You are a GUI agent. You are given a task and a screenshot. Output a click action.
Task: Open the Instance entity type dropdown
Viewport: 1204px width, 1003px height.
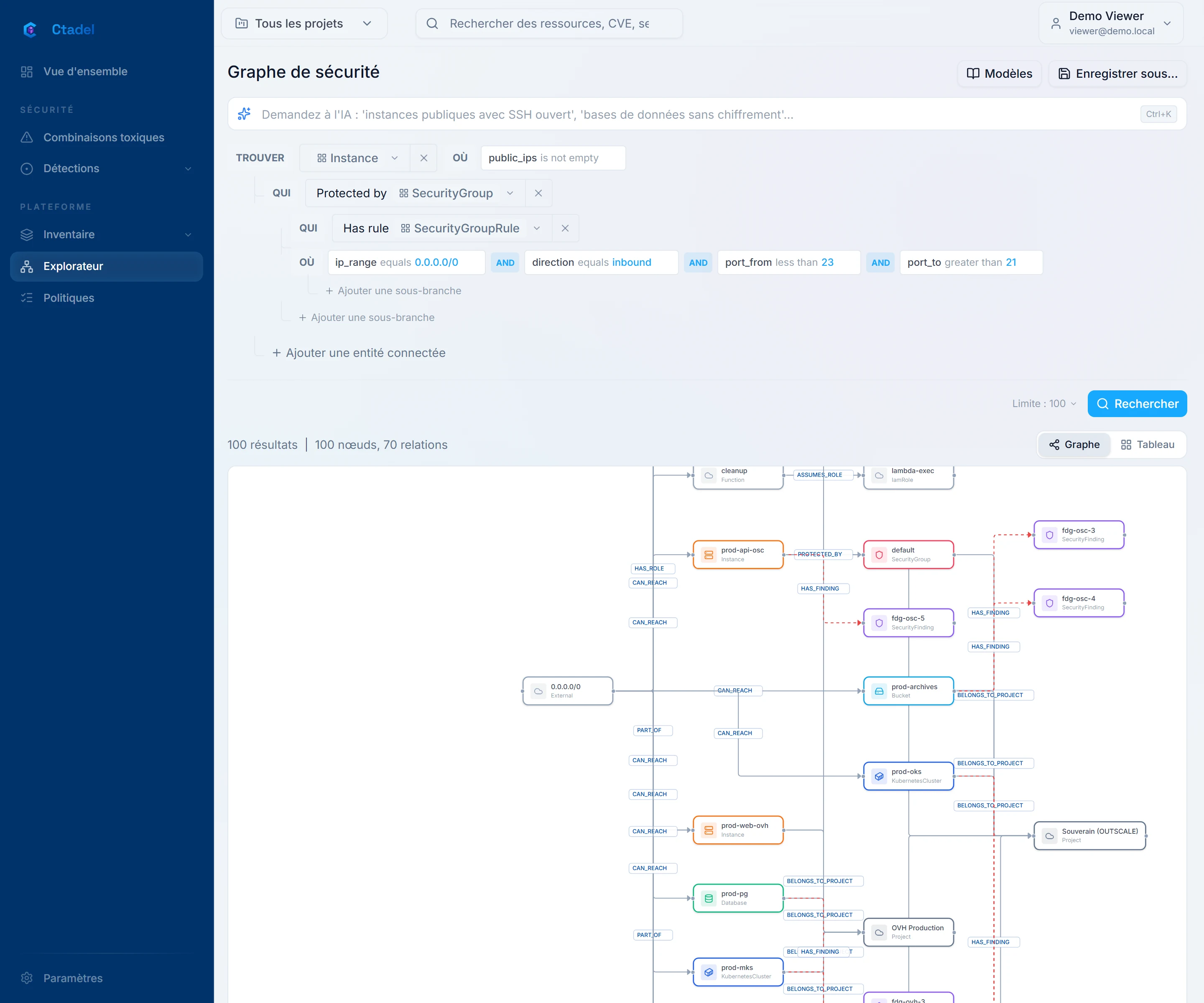tap(355, 158)
